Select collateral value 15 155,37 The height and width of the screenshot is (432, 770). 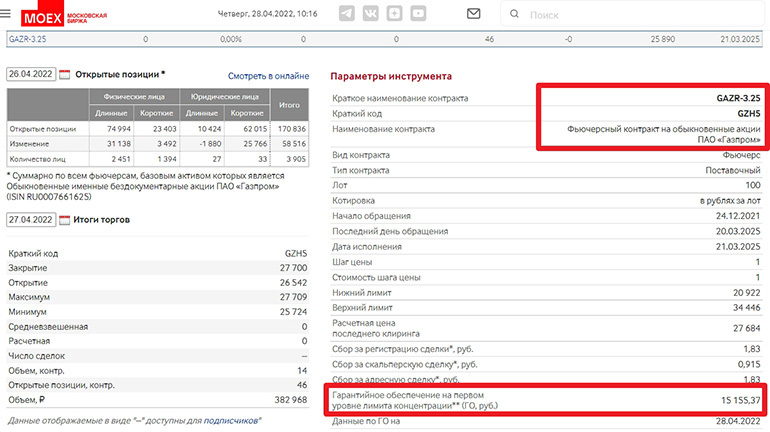point(741,401)
